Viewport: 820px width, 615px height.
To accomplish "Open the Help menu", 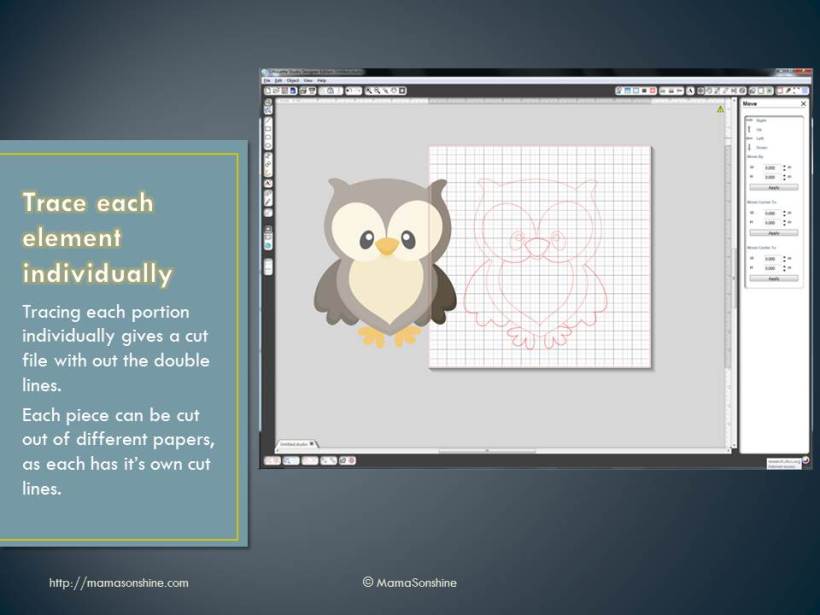I will click(321, 80).
